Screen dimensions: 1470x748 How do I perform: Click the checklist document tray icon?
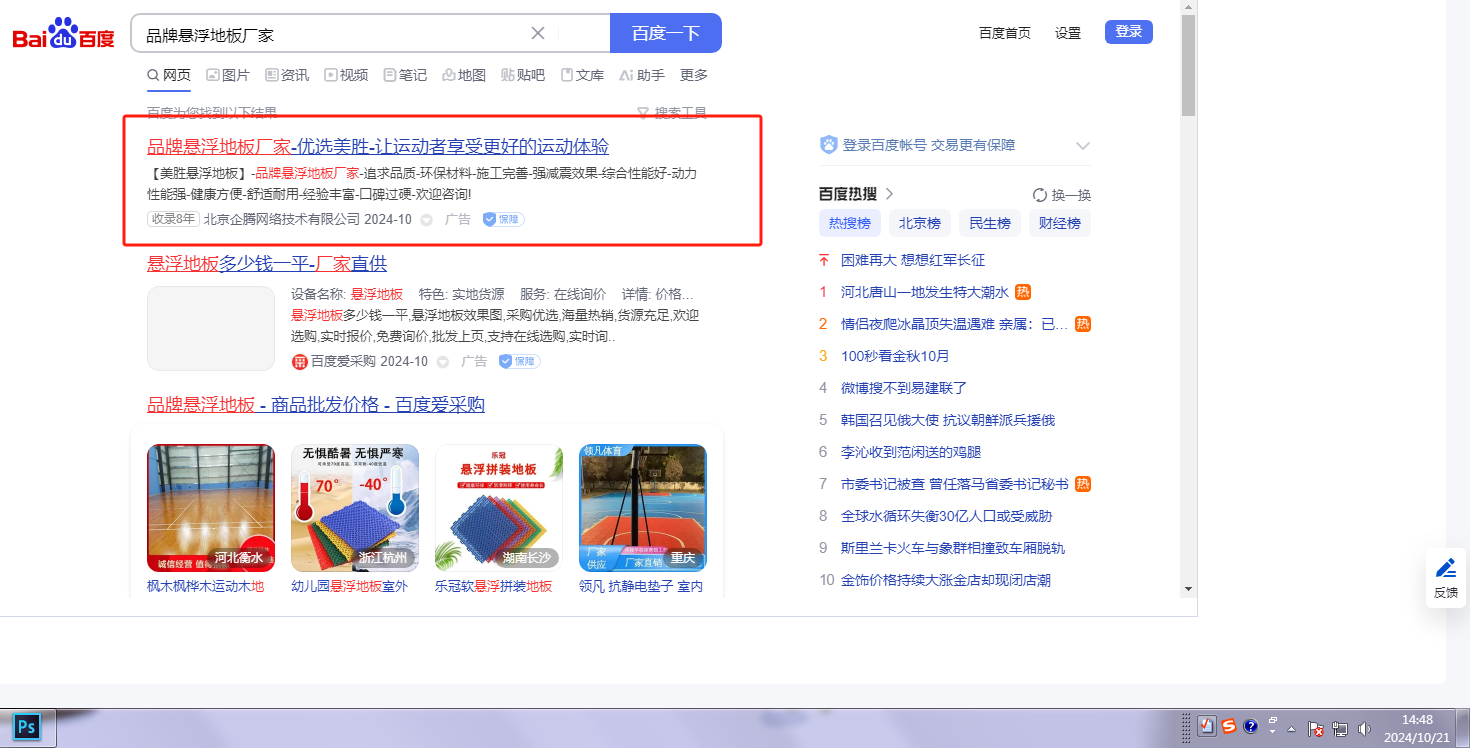point(1207,727)
